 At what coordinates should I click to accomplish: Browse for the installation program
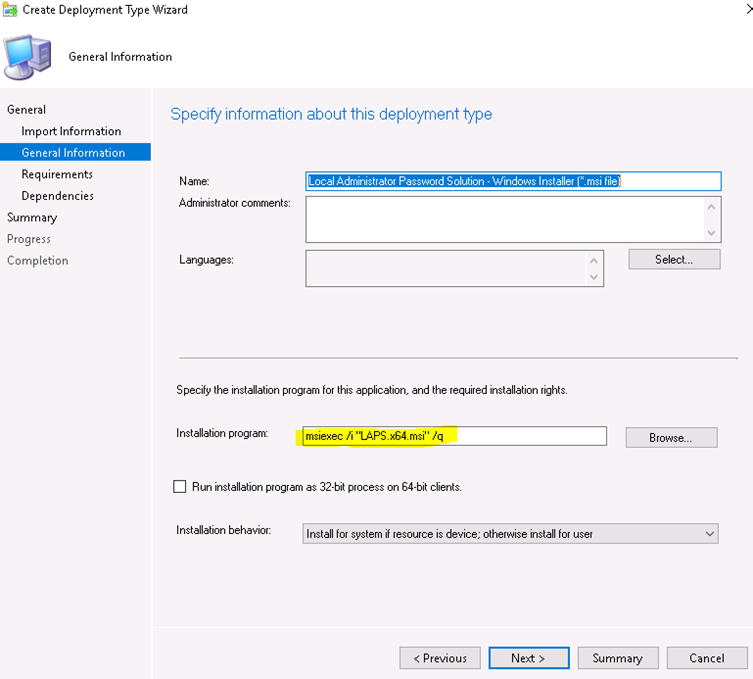tap(671, 437)
